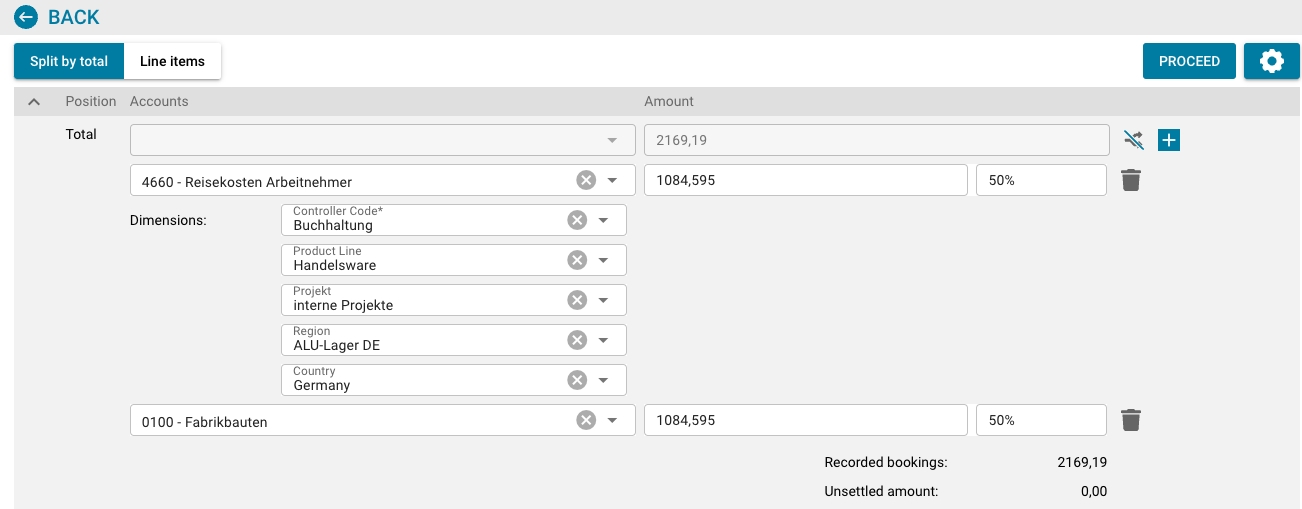Click the split shuffle icon beside Total
The height and width of the screenshot is (509, 1302).
[1132, 140]
